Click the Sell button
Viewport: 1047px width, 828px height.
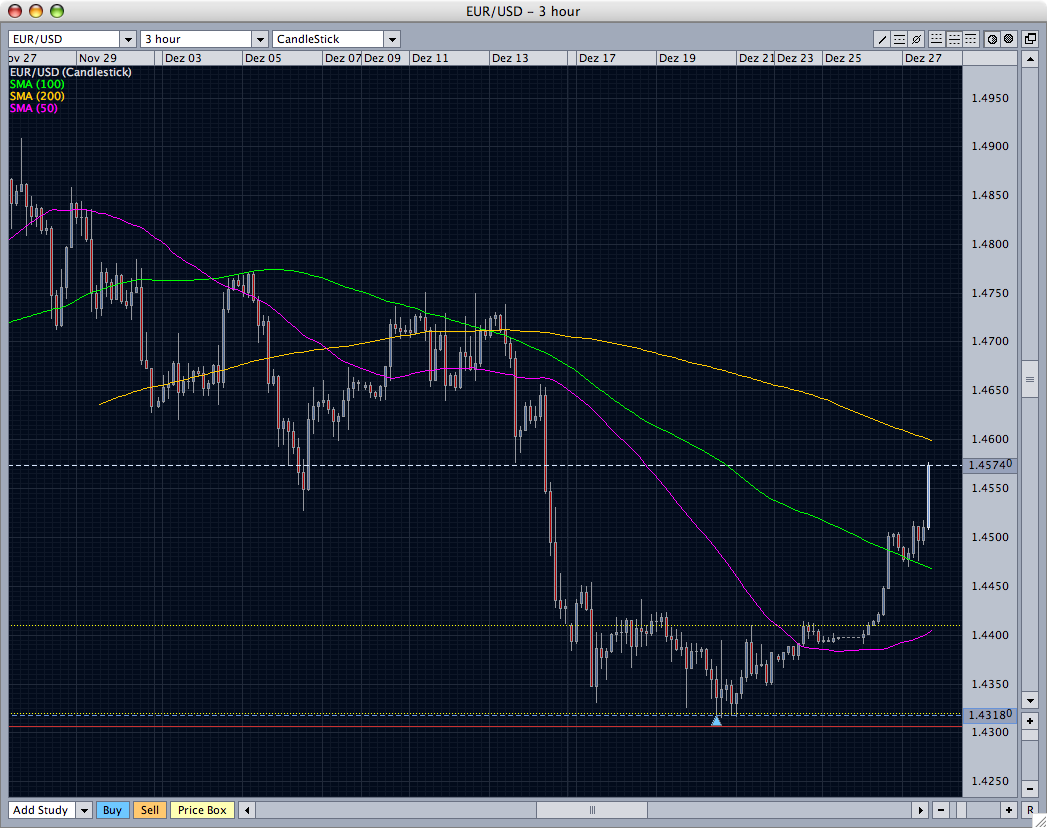click(150, 810)
